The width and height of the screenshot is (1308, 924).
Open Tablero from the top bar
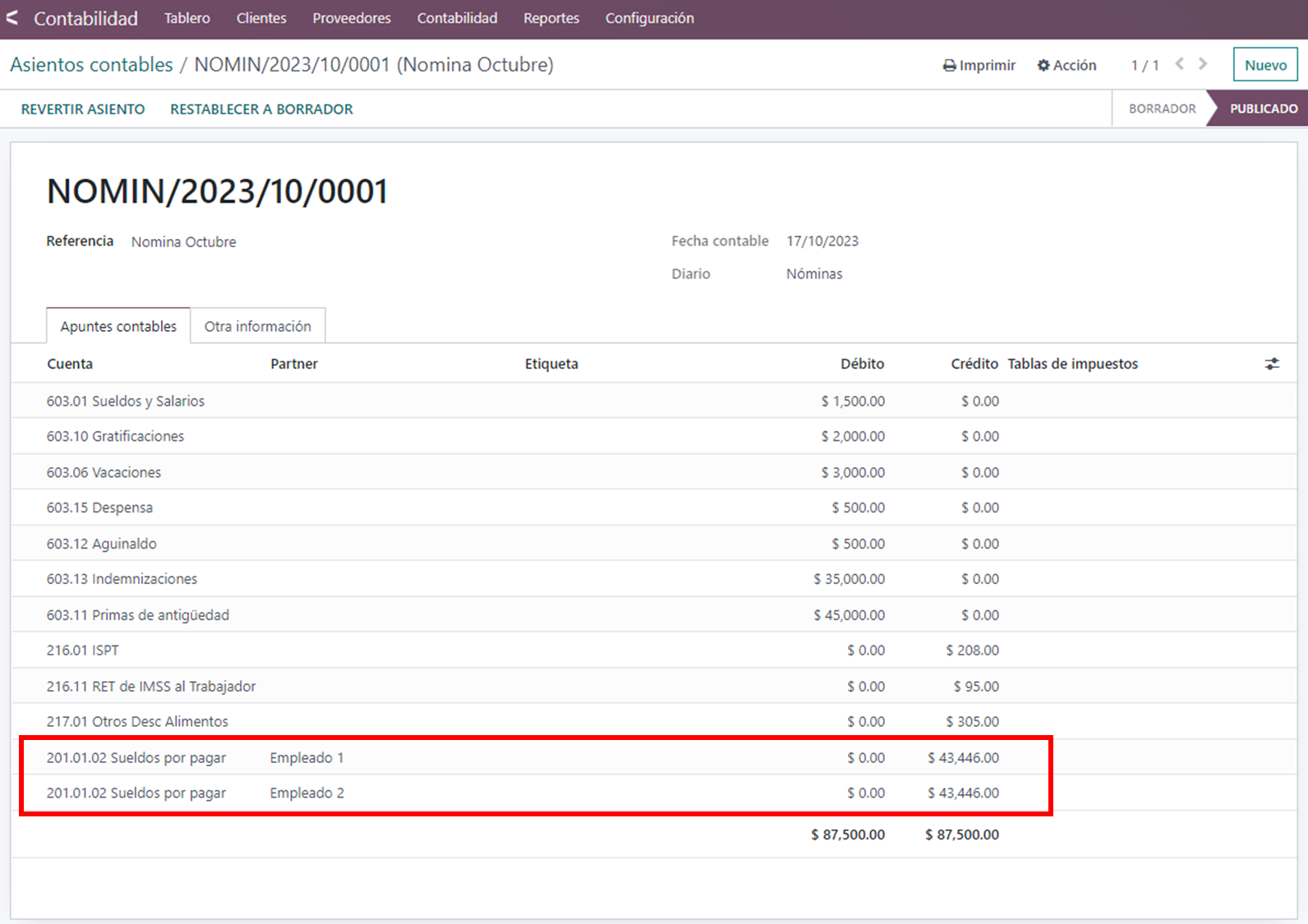point(187,18)
